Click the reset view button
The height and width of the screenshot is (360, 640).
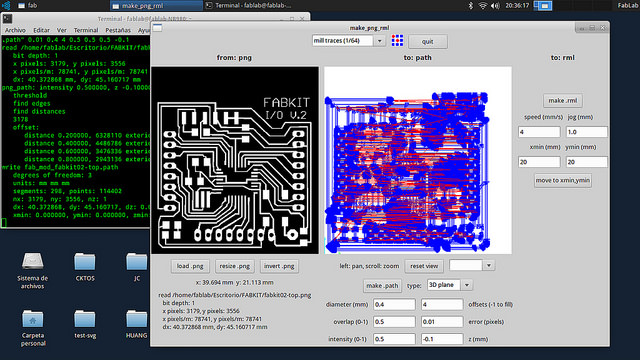coord(424,266)
